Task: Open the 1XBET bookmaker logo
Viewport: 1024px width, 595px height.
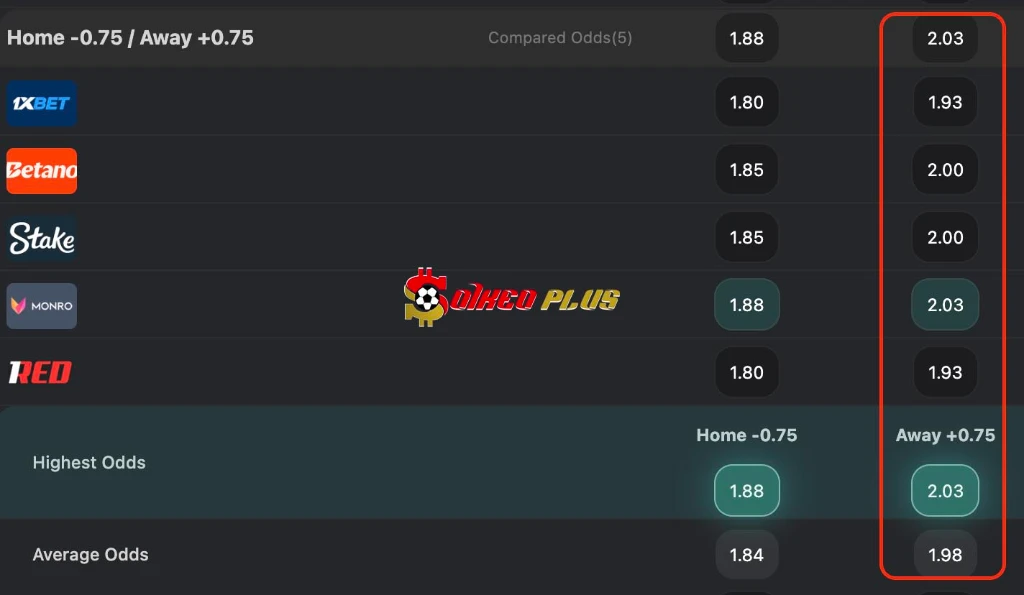Action: (42, 103)
